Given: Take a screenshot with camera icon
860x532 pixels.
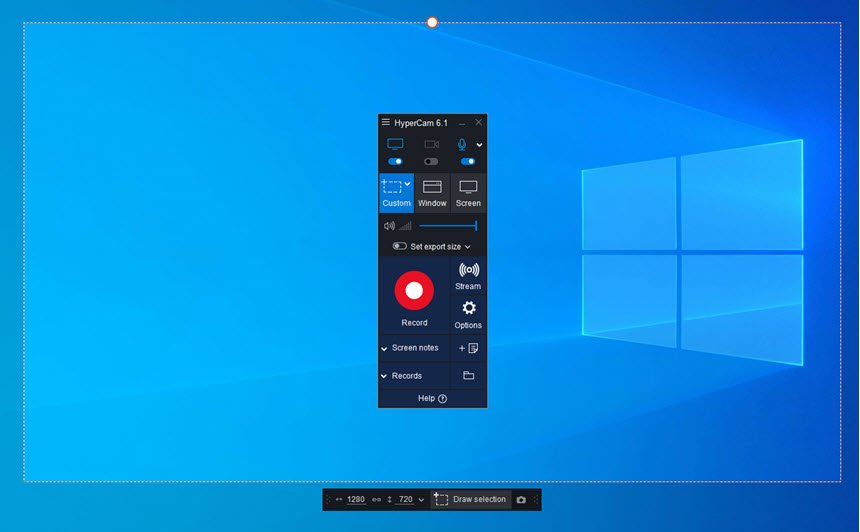Looking at the screenshot, I should [521, 500].
